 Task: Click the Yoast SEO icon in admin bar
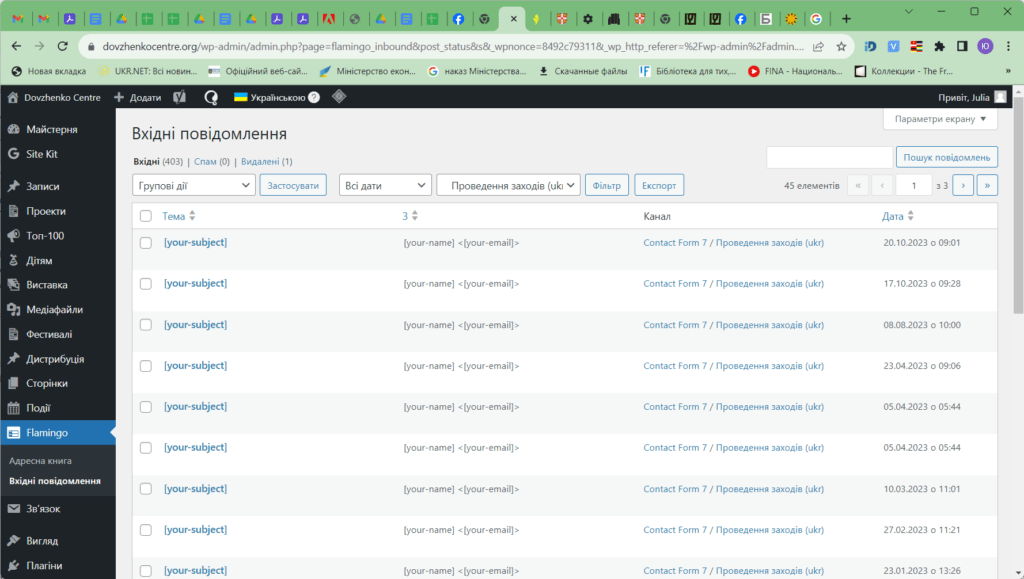tap(180, 97)
